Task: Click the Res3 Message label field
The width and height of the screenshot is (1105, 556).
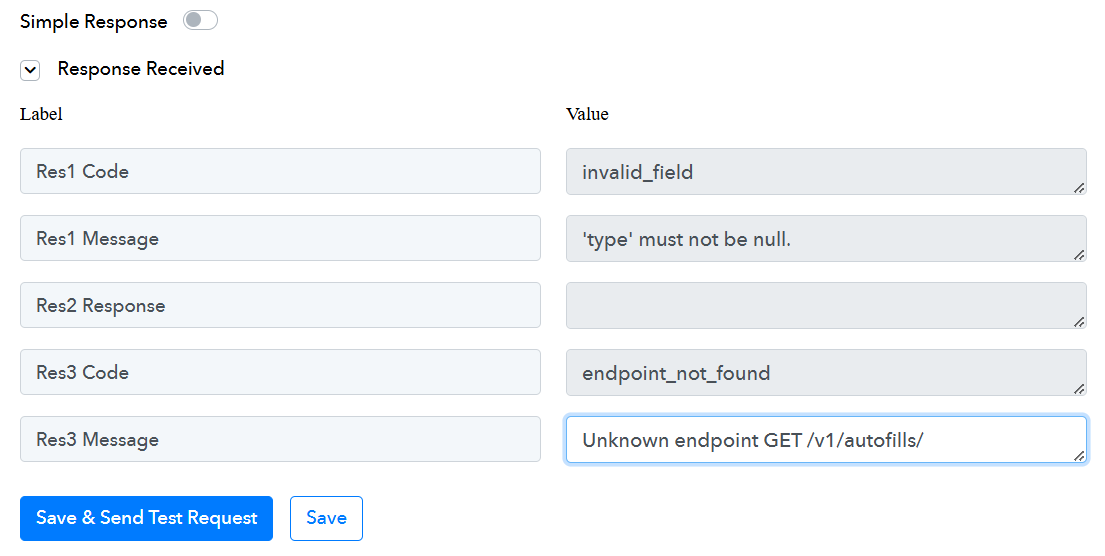Action: click(x=280, y=439)
